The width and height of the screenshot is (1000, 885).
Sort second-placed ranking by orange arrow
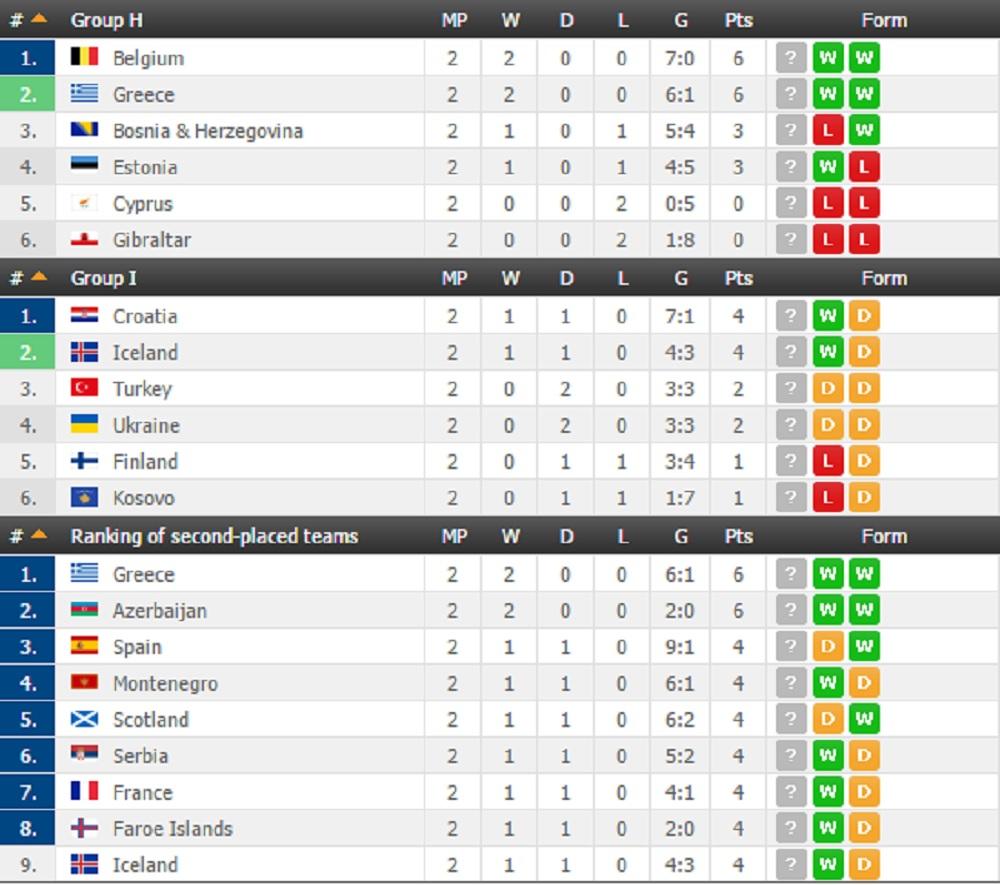tap(38, 536)
